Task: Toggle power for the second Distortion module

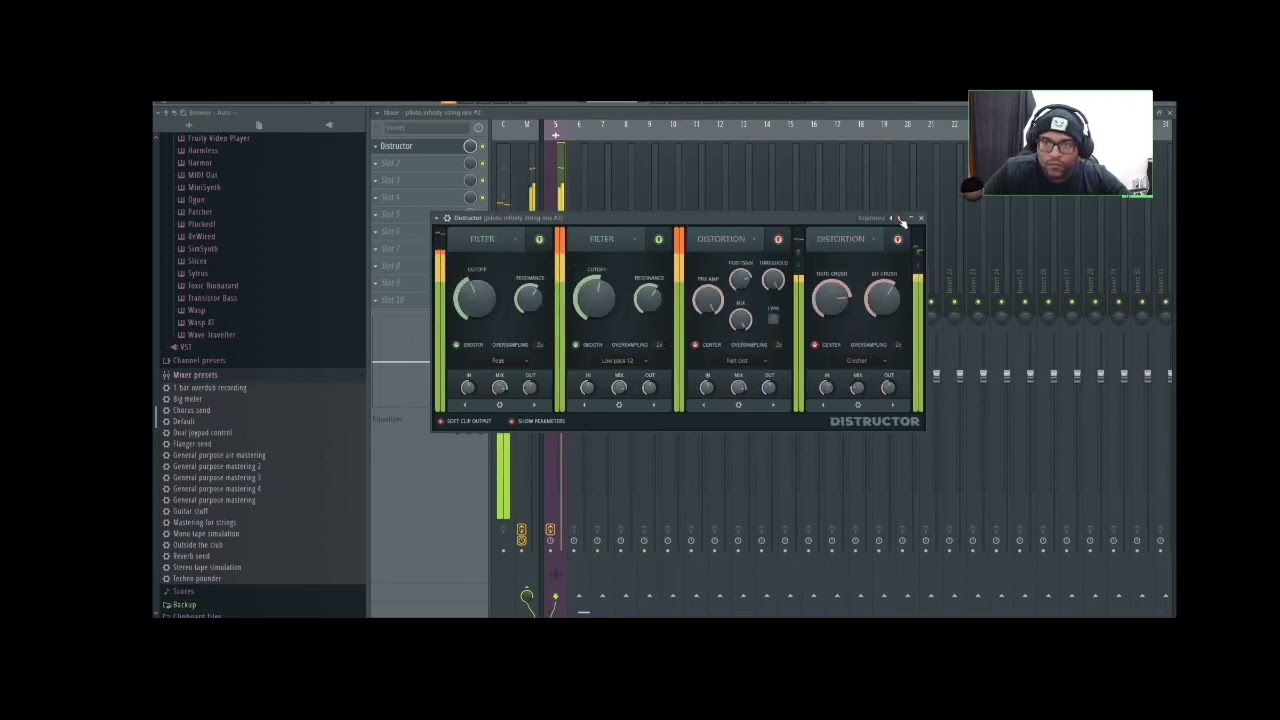Action: 897,239
